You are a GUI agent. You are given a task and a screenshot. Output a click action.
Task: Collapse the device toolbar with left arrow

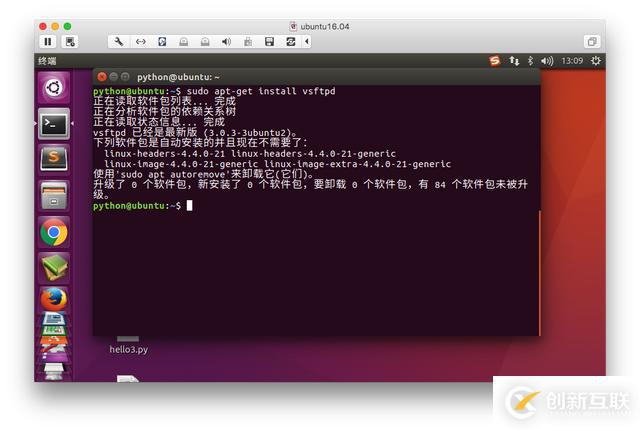click(x=307, y=42)
